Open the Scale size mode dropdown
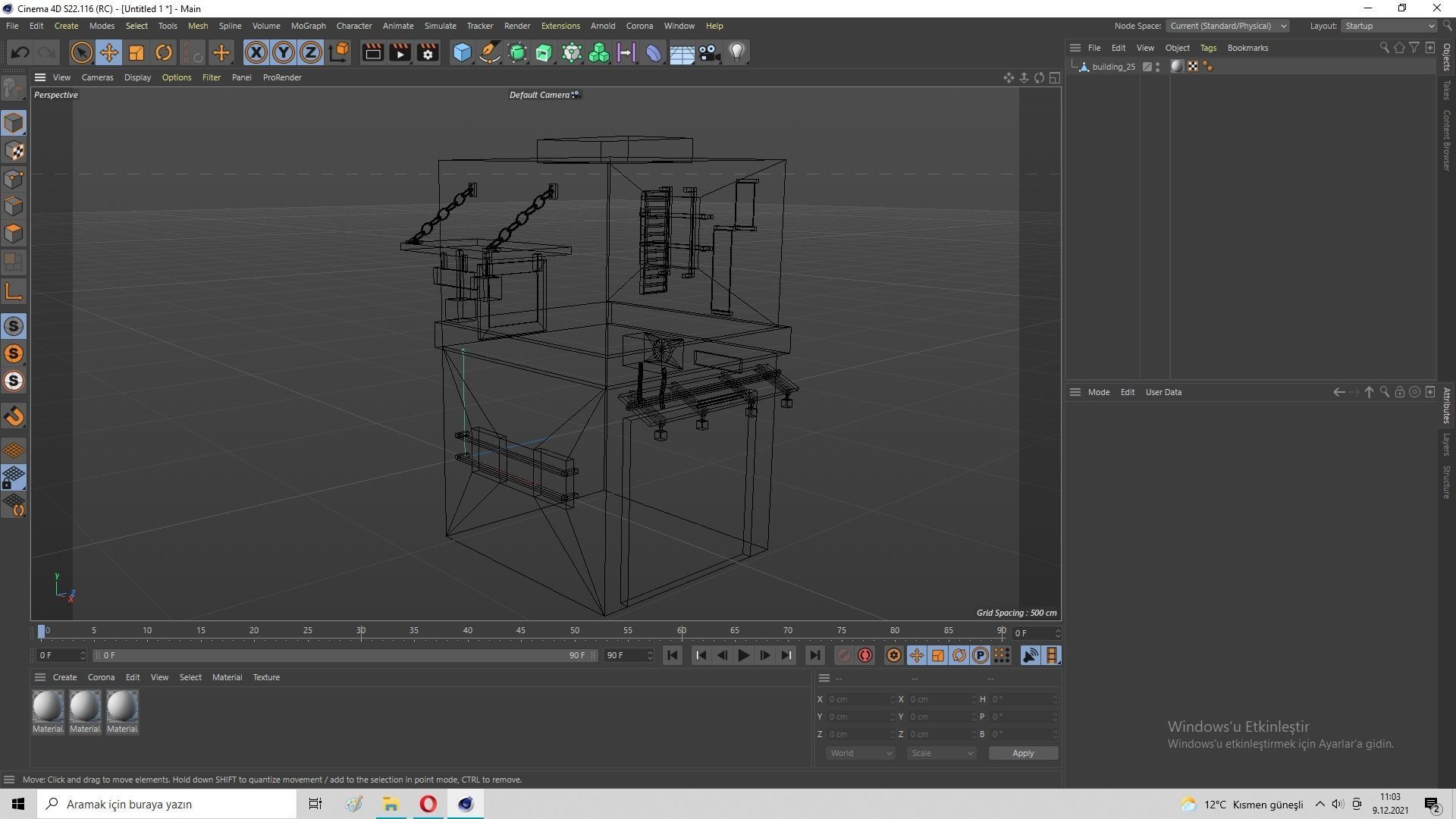The image size is (1456, 819). [941, 753]
